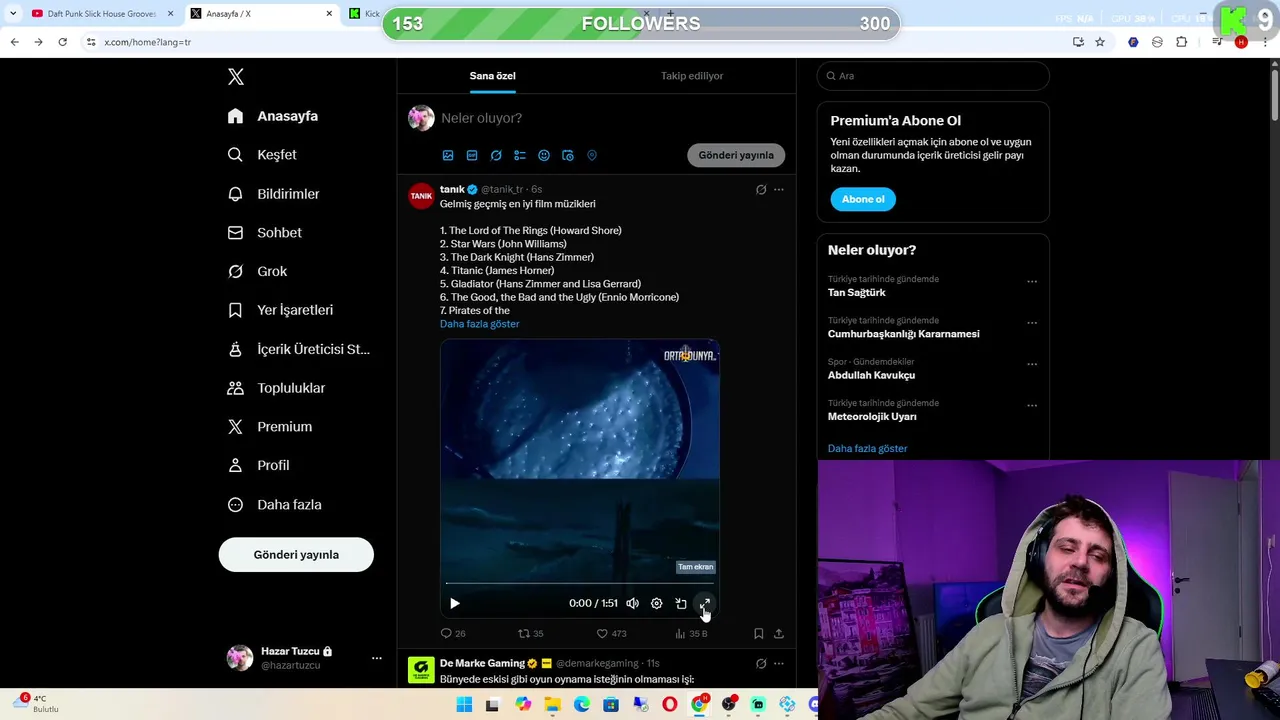Toggle picture-in-picture on video
The width and height of the screenshot is (1280, 720).
[681, 603]
